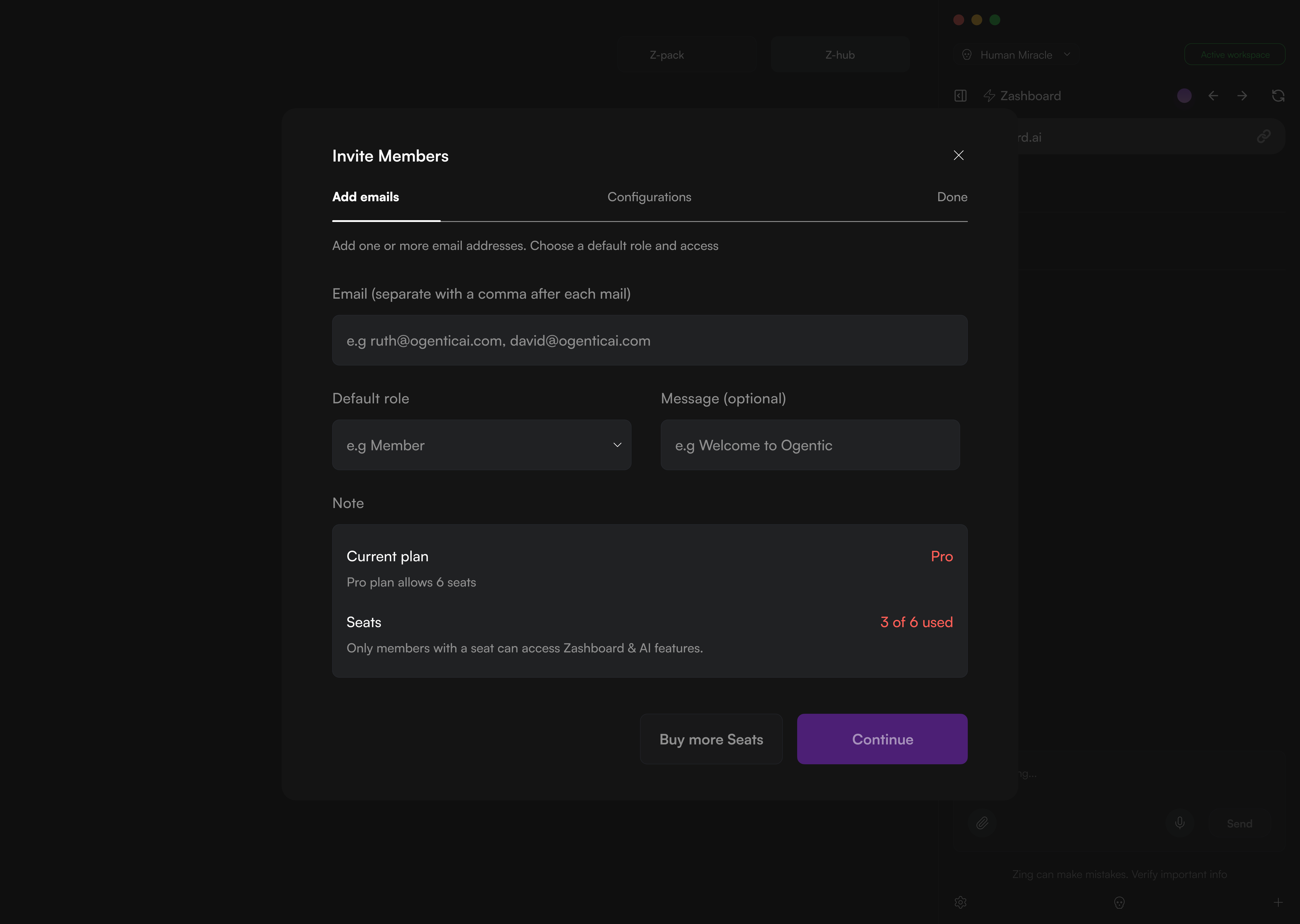Switch to the Configurations step tab

click(x=649, y=197)
